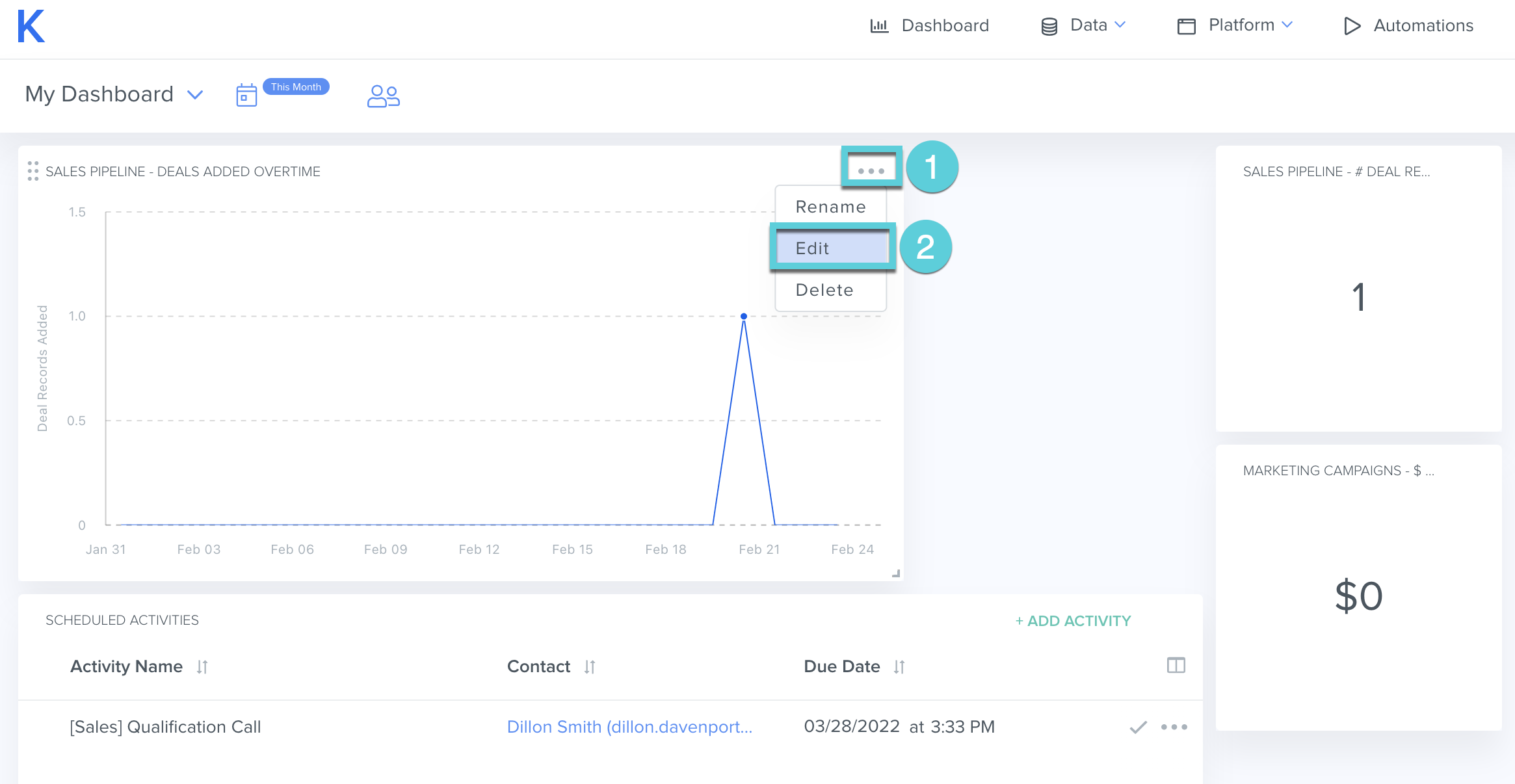1515x784 pixels.
Task: Open the chart widget three-dot menu
Action: tap(871, 171)
